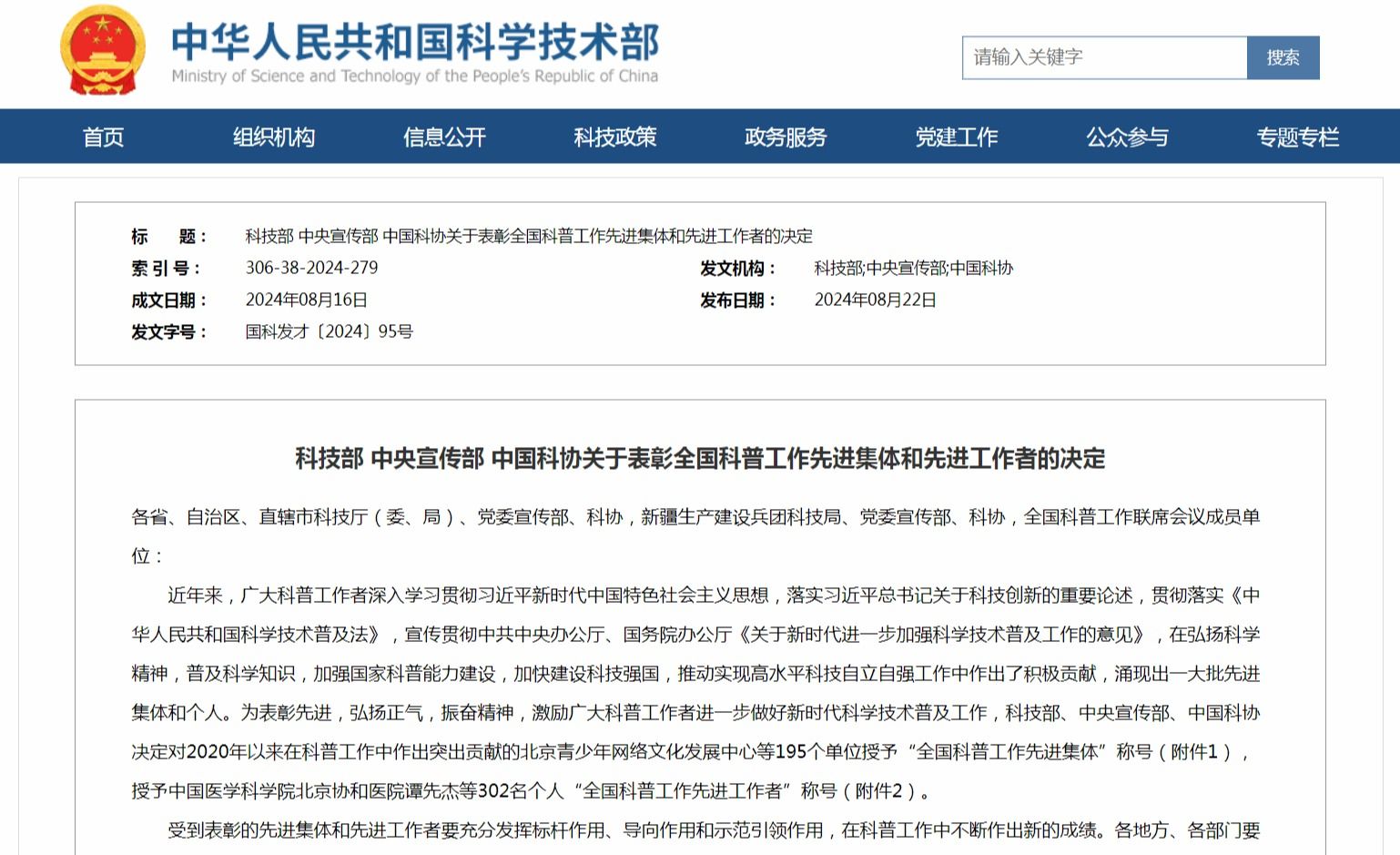Screen dimensions: 1400x855
Task: Open the 专题专栏 navigation menu
Action: [x=1299, y=137]
